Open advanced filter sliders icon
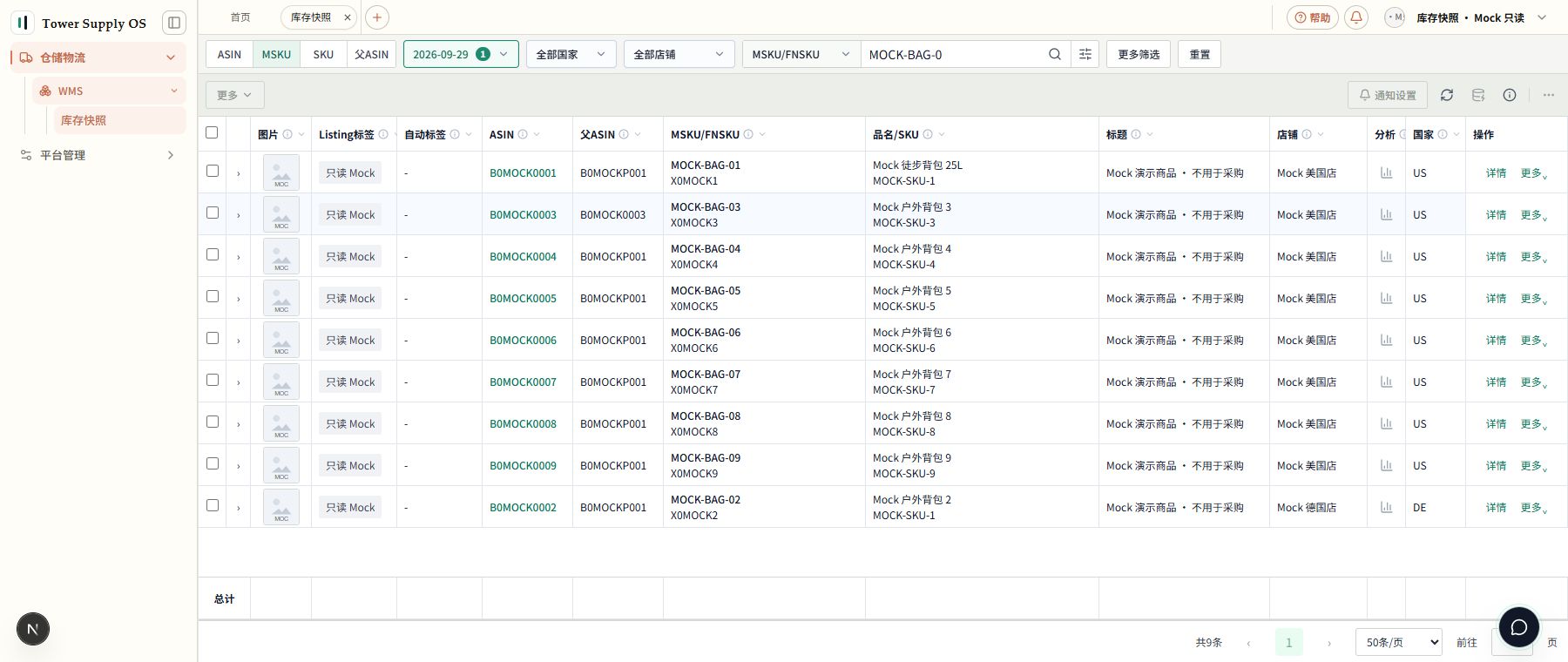This screenshot has height=662, width=1568. [x=1085, y=54]
